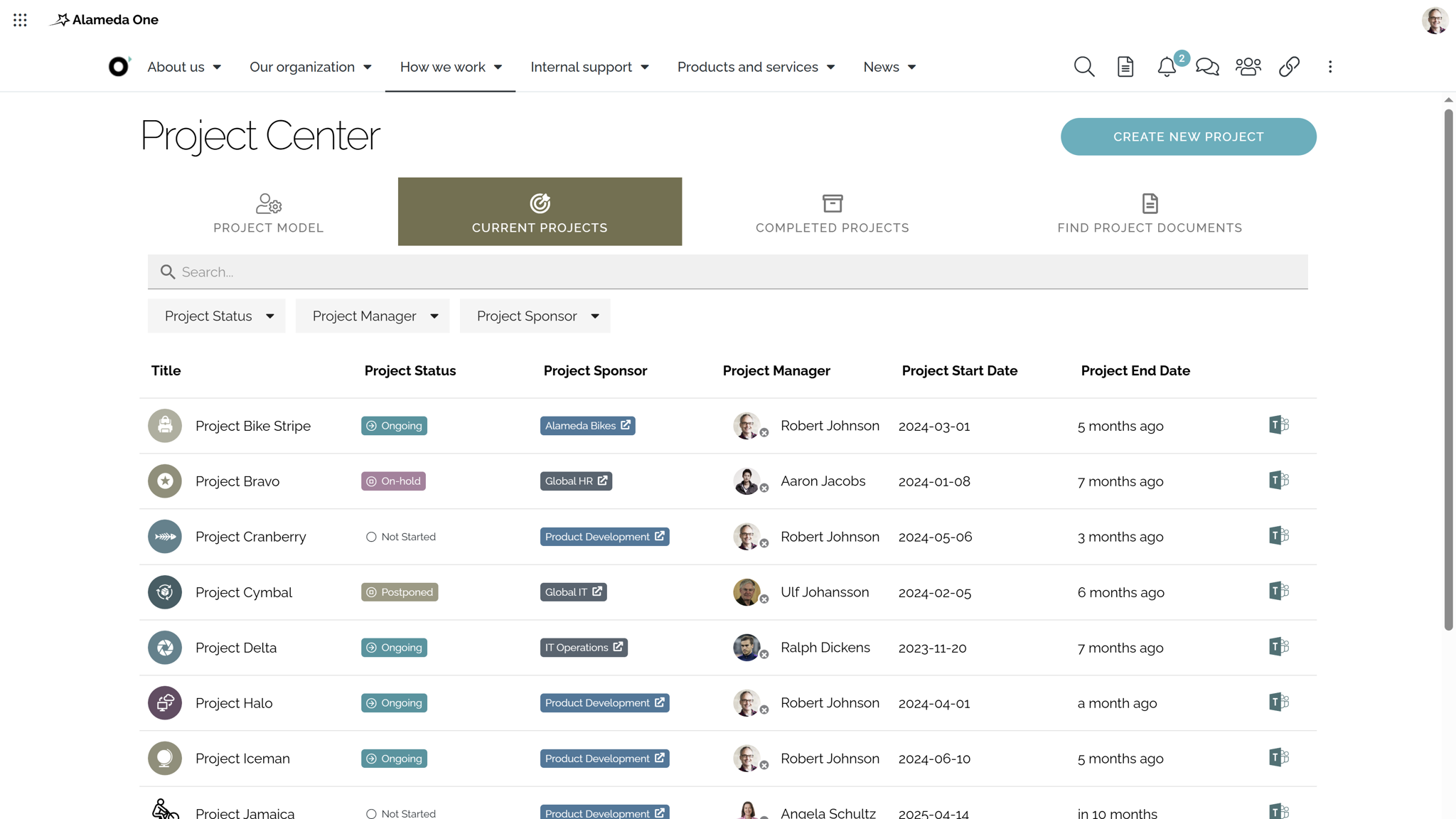Open the document icon in the header

pos(1125,67)
